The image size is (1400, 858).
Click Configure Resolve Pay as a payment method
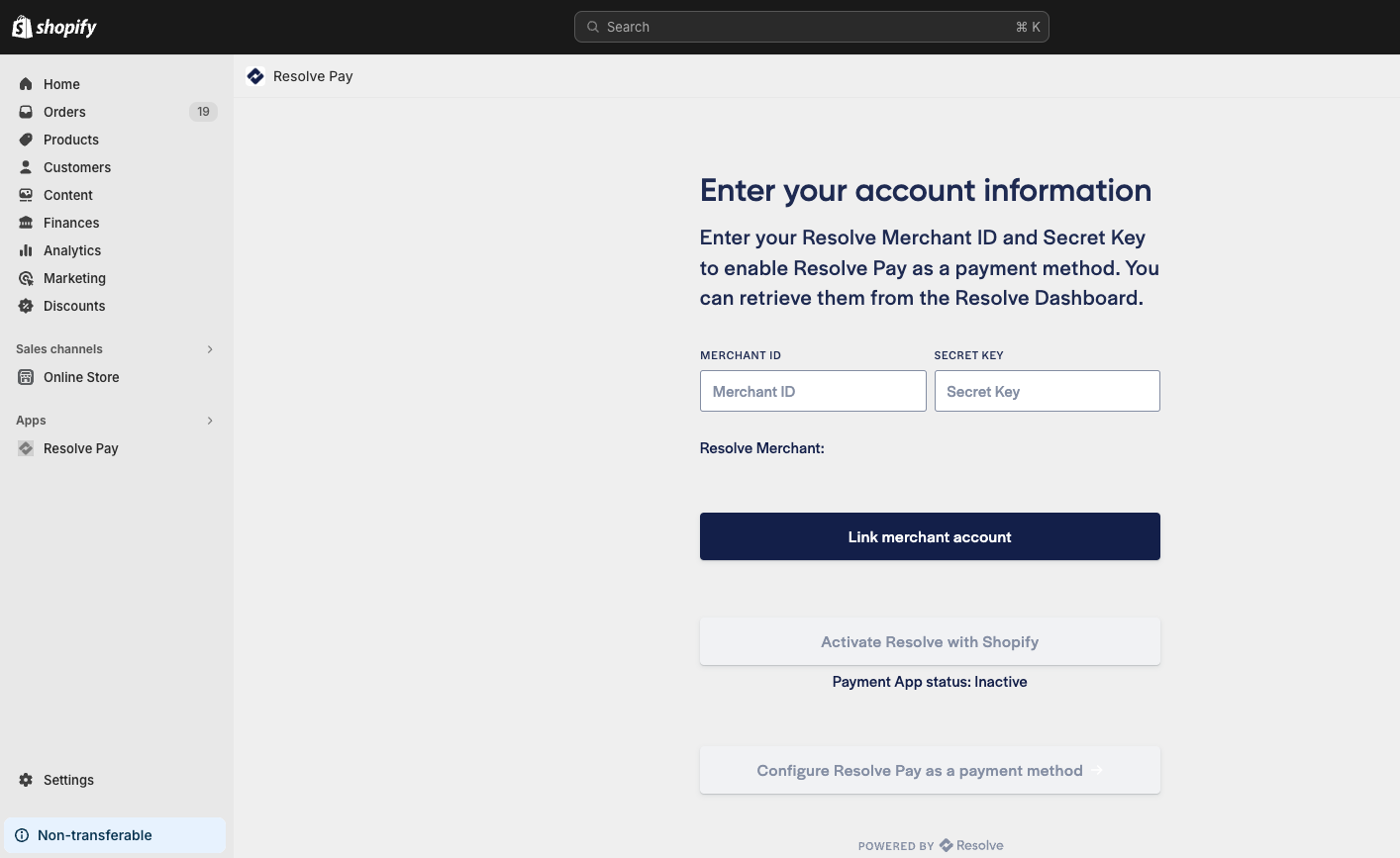[930, 770]
